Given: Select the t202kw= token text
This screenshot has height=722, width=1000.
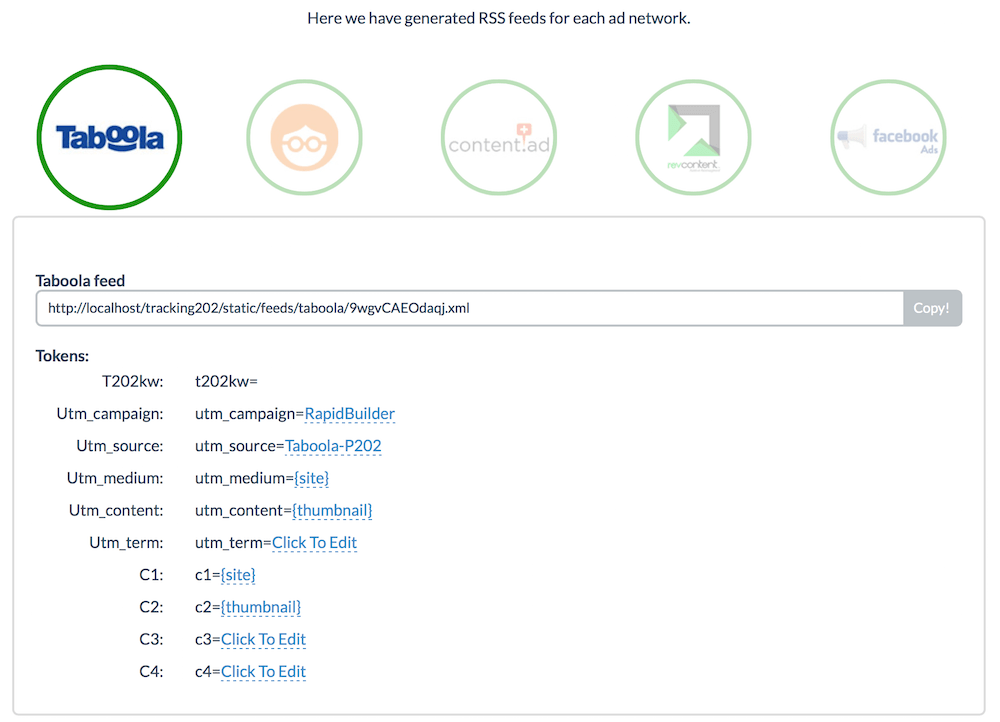Looking at the screenshot, I should [x=226, y=381].
